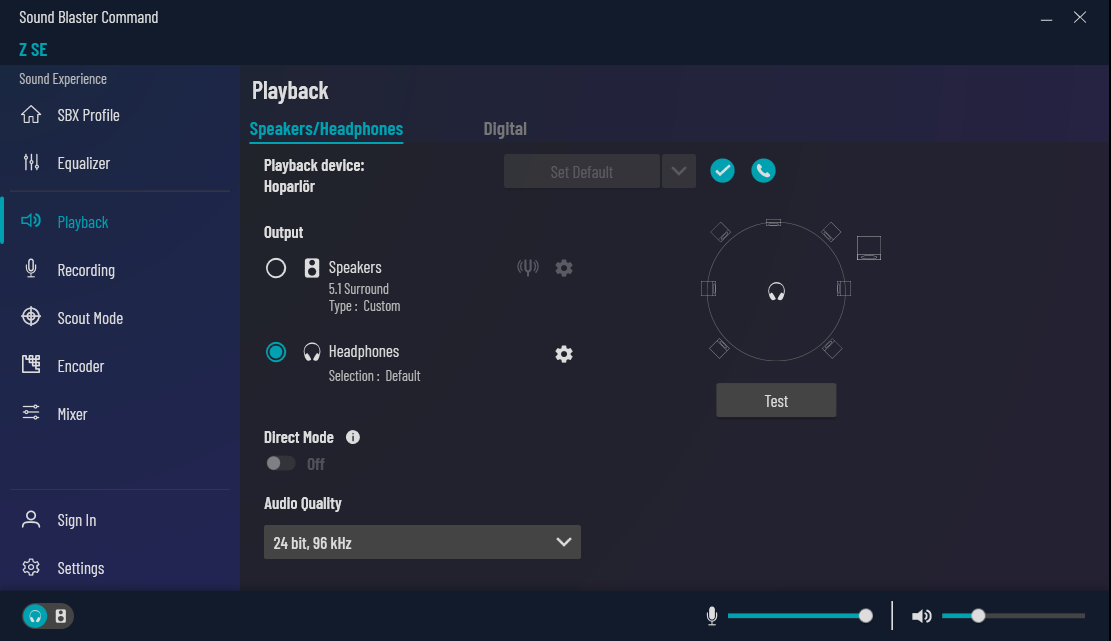Adjust the master volume slider

[1013, 616]
